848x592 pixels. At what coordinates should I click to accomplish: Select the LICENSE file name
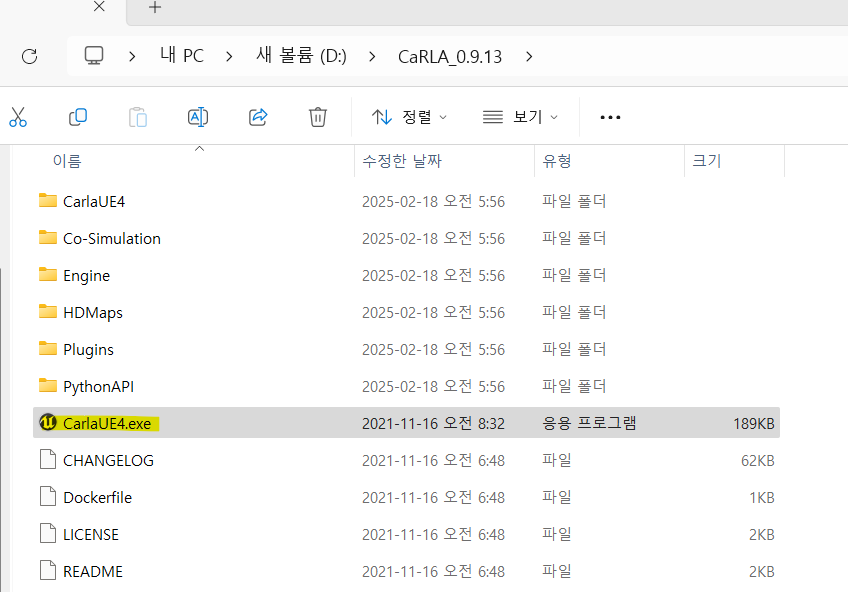click(91, 535)
